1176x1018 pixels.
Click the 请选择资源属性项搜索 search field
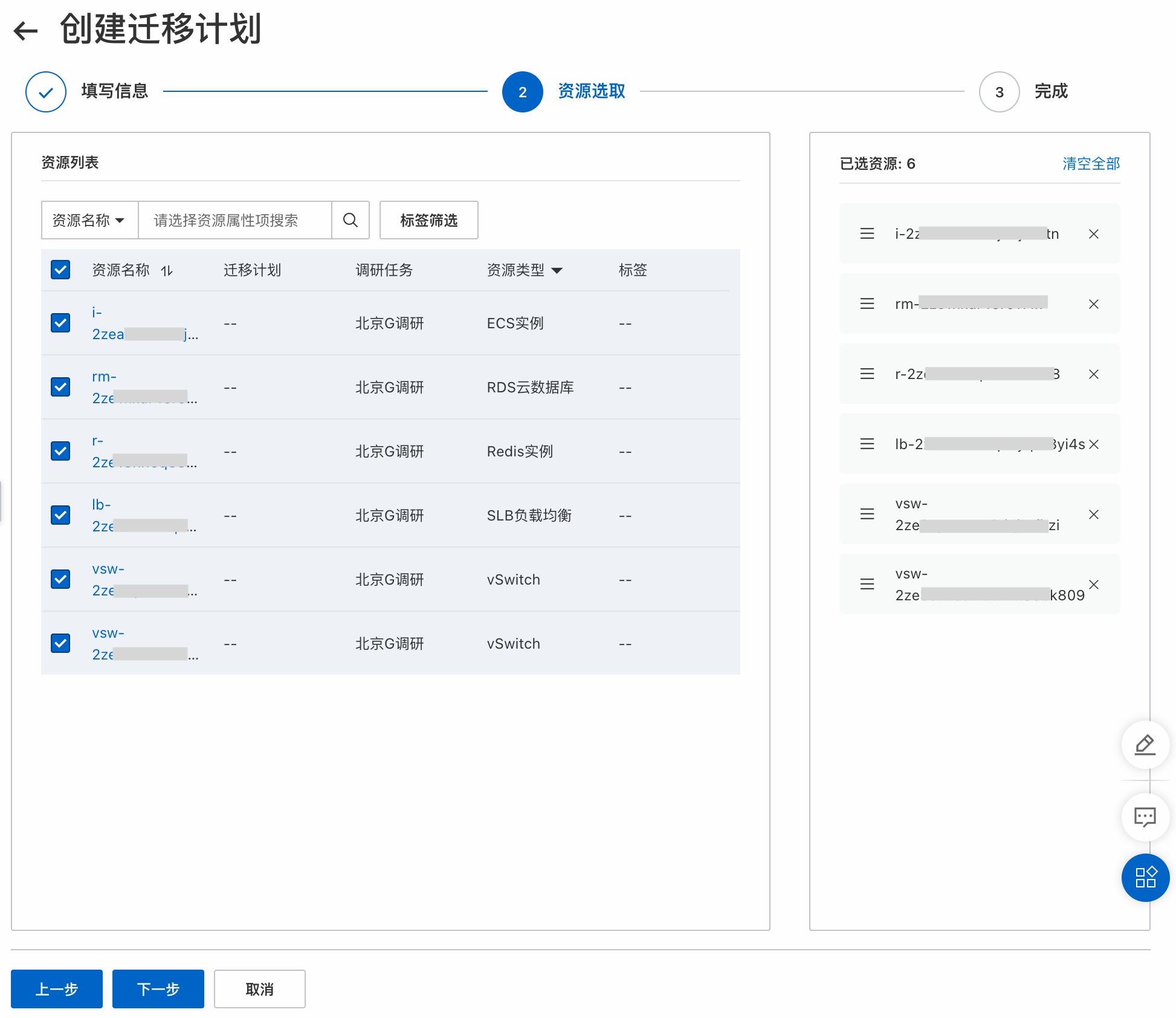pos(235,220)
